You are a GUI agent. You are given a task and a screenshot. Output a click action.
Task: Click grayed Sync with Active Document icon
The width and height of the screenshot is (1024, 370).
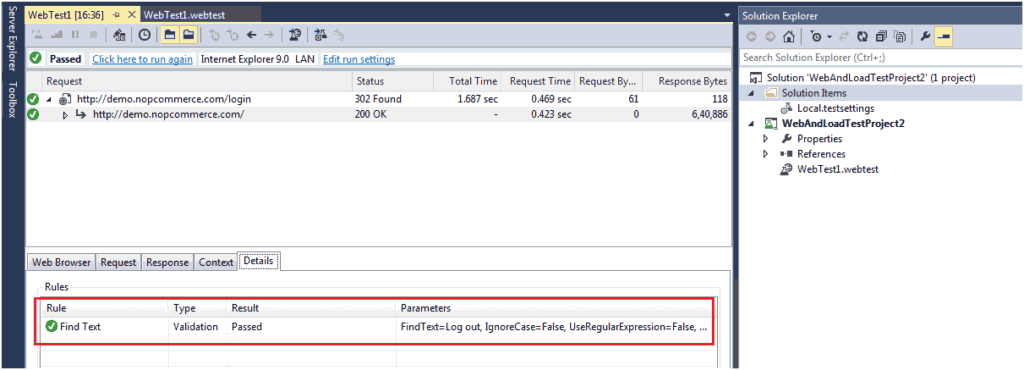pos(844,37)
